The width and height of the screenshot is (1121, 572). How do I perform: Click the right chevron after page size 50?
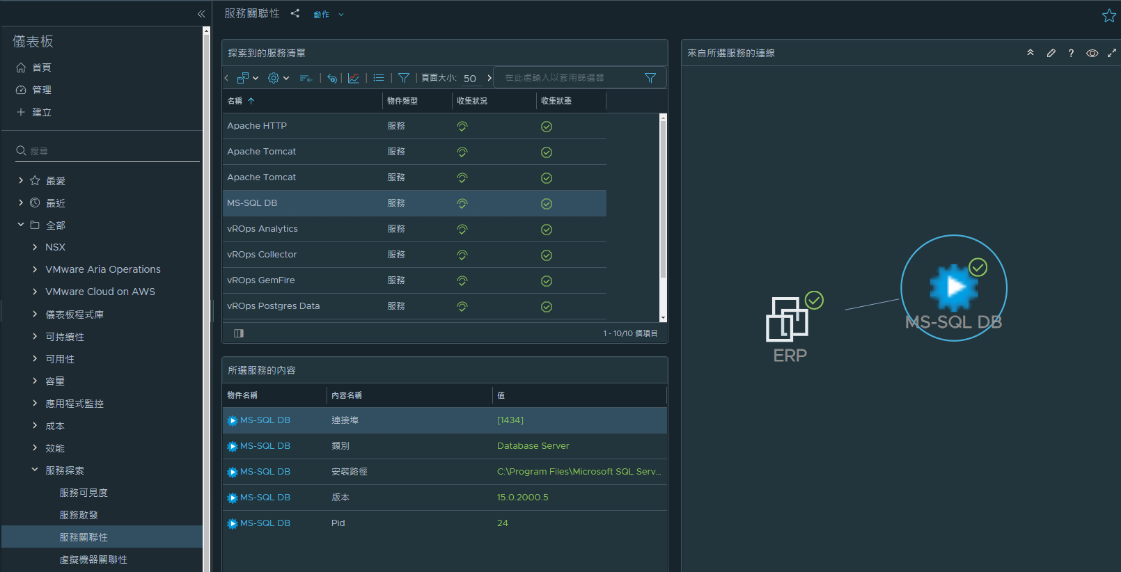coord(490,78)
